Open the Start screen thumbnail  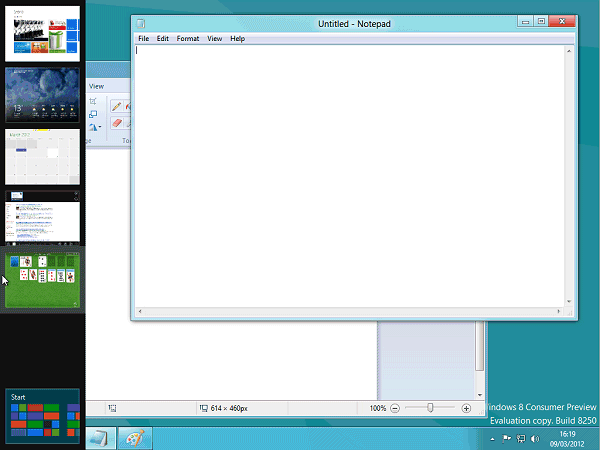pos(42,416)
